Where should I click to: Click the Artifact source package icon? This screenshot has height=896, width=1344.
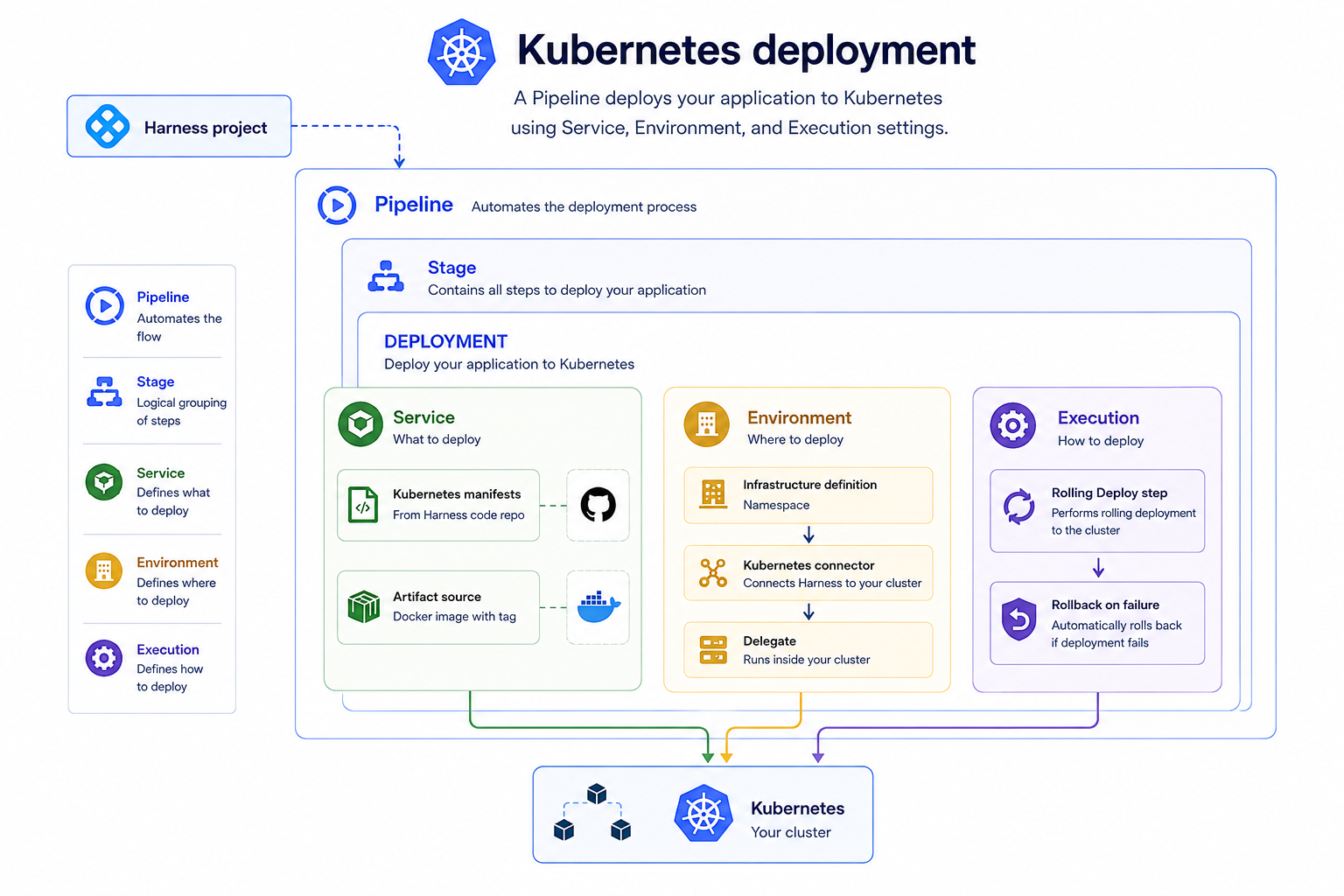pyautogui.click(x=364, y=606)
